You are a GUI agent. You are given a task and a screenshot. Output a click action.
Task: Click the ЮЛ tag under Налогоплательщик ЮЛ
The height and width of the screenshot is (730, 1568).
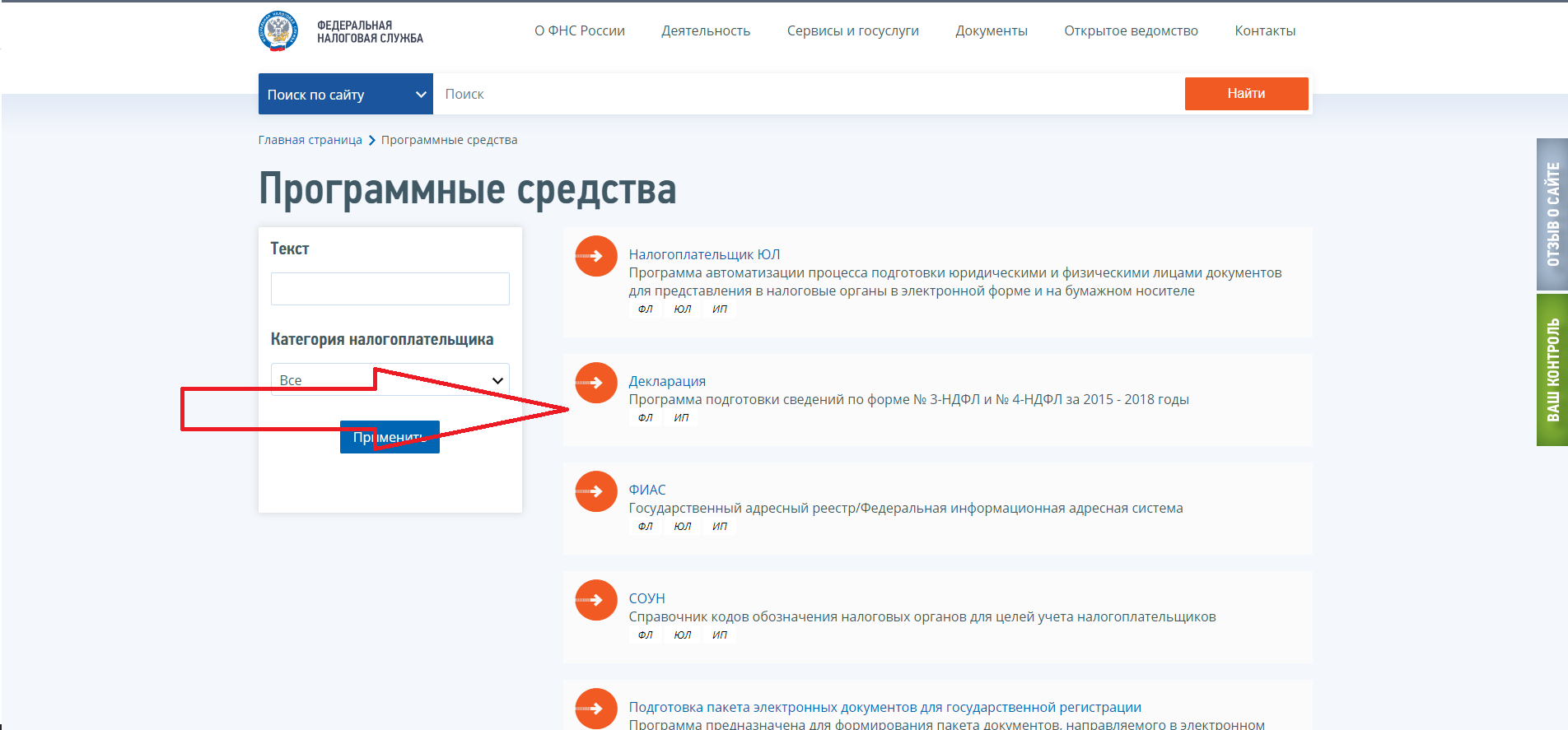tap(683, 309)
